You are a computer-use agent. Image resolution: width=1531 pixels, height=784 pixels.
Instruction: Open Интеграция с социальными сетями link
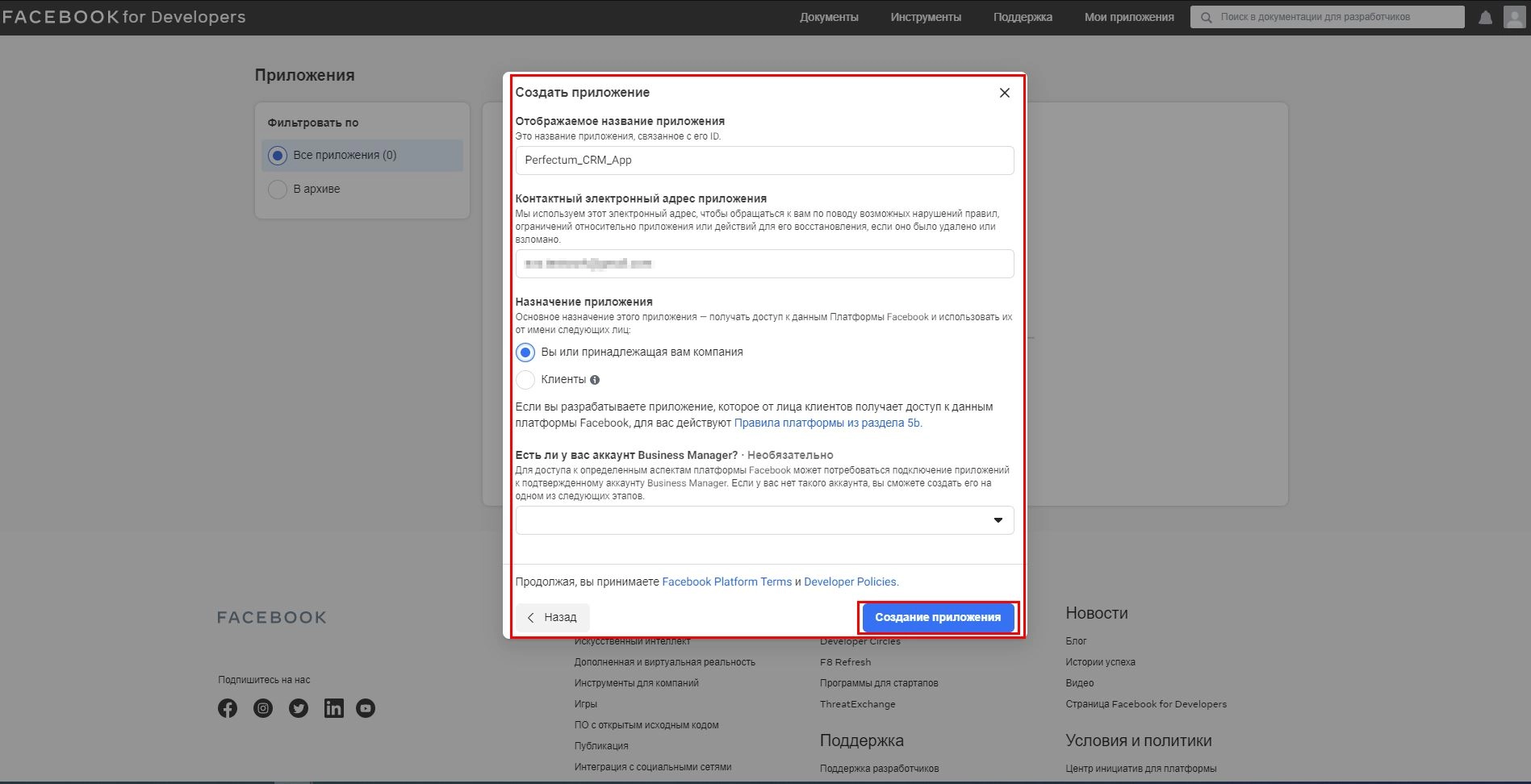pos(653,767)
